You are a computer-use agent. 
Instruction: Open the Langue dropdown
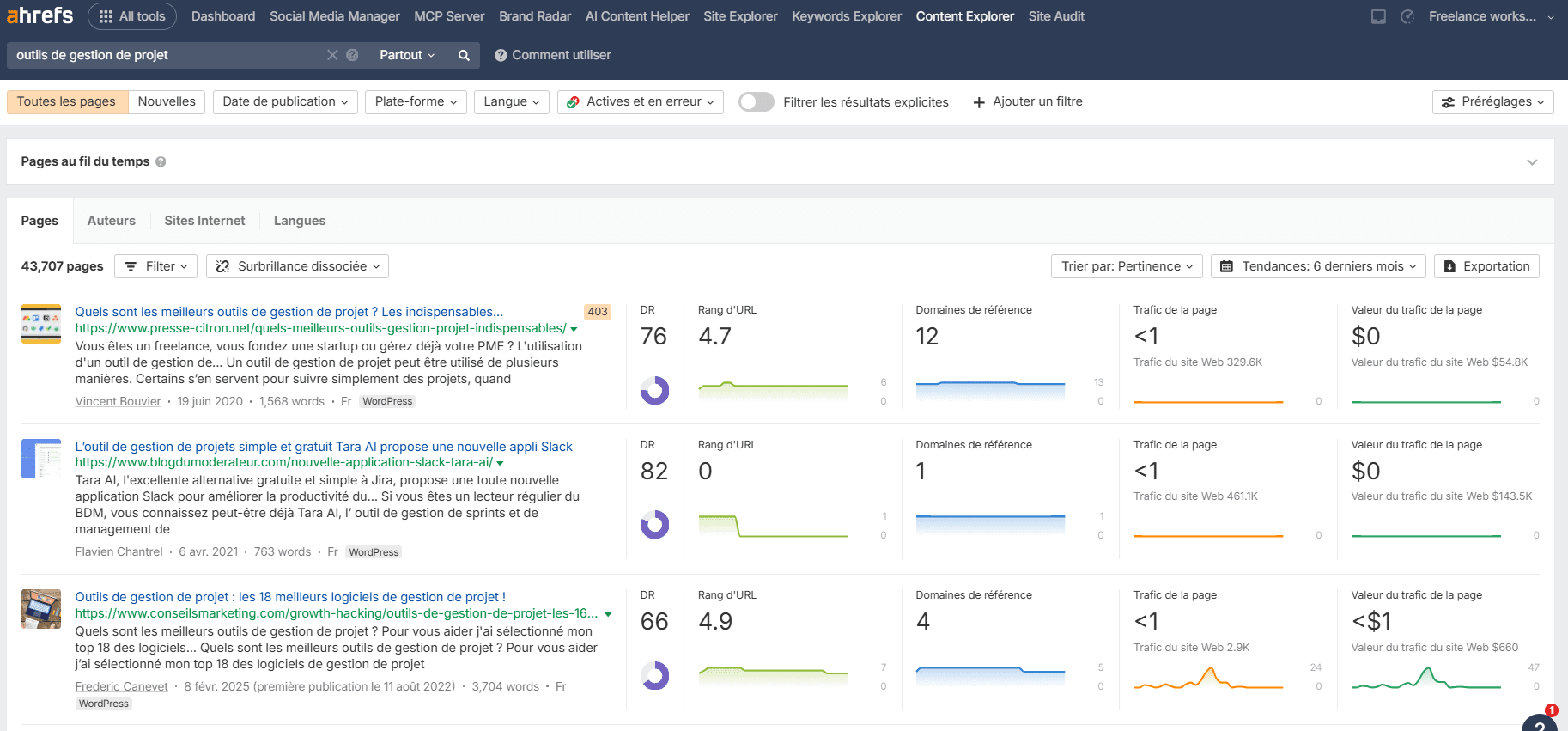click(512, 101)
